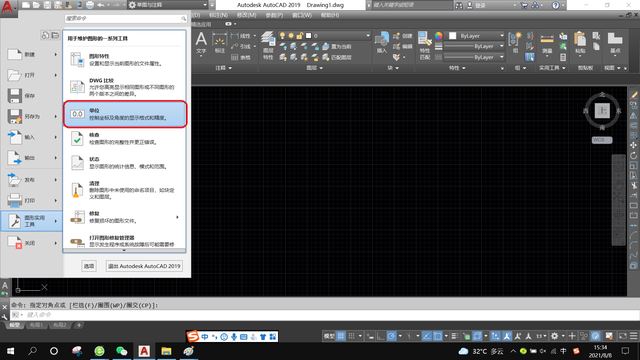
Task: Click white color swatch beside ByLayer
Action: coord(453,36)
